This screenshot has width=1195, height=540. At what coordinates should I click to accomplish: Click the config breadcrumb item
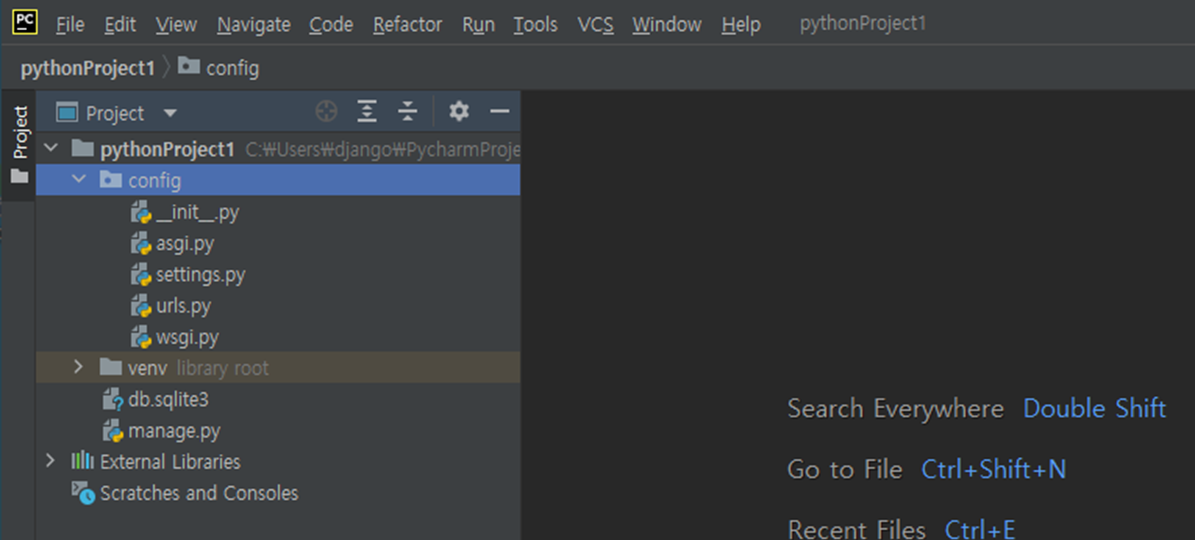click(219, 68)
